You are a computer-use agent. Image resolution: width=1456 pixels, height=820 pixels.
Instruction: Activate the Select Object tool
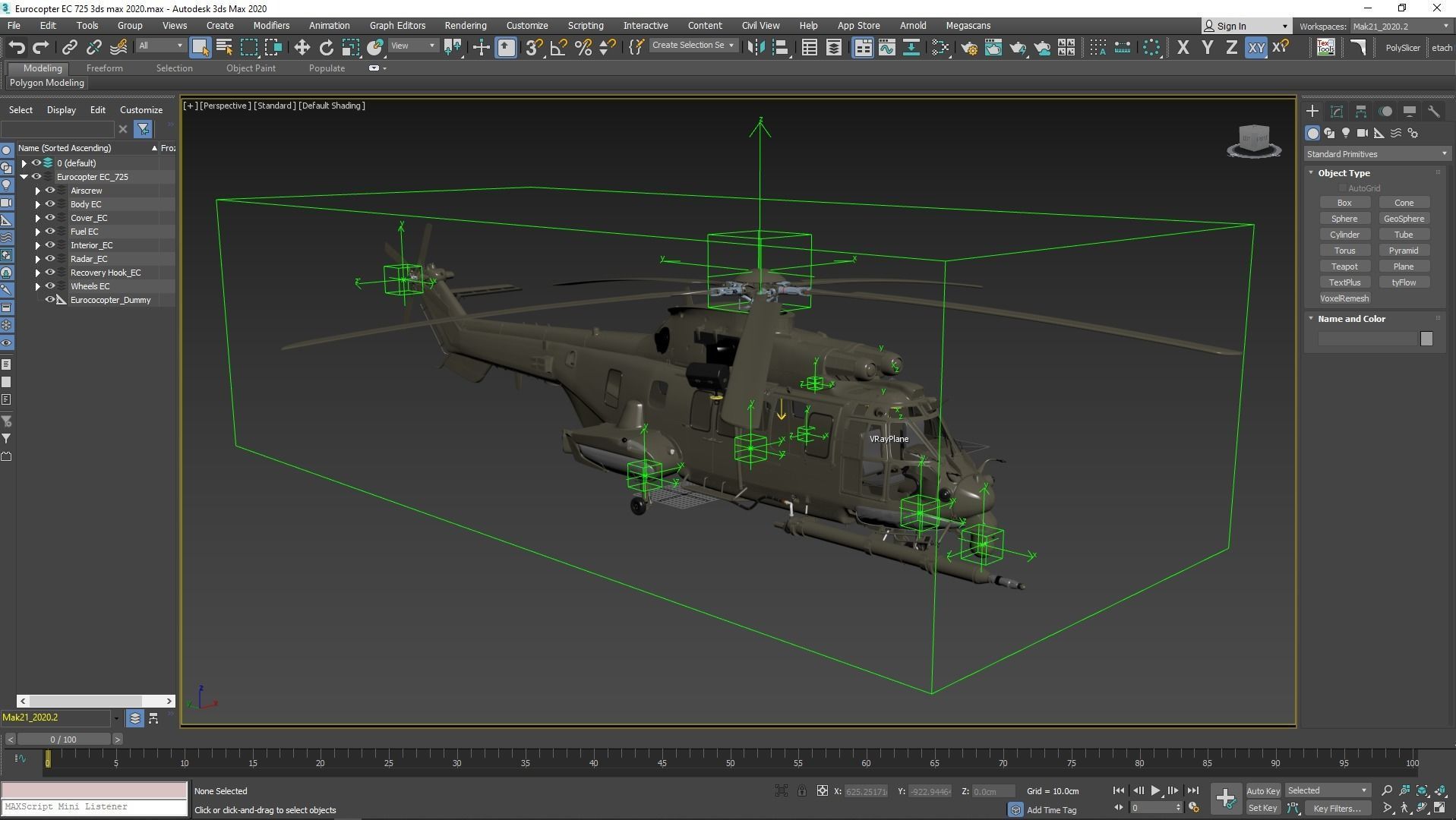coord(200,47)
